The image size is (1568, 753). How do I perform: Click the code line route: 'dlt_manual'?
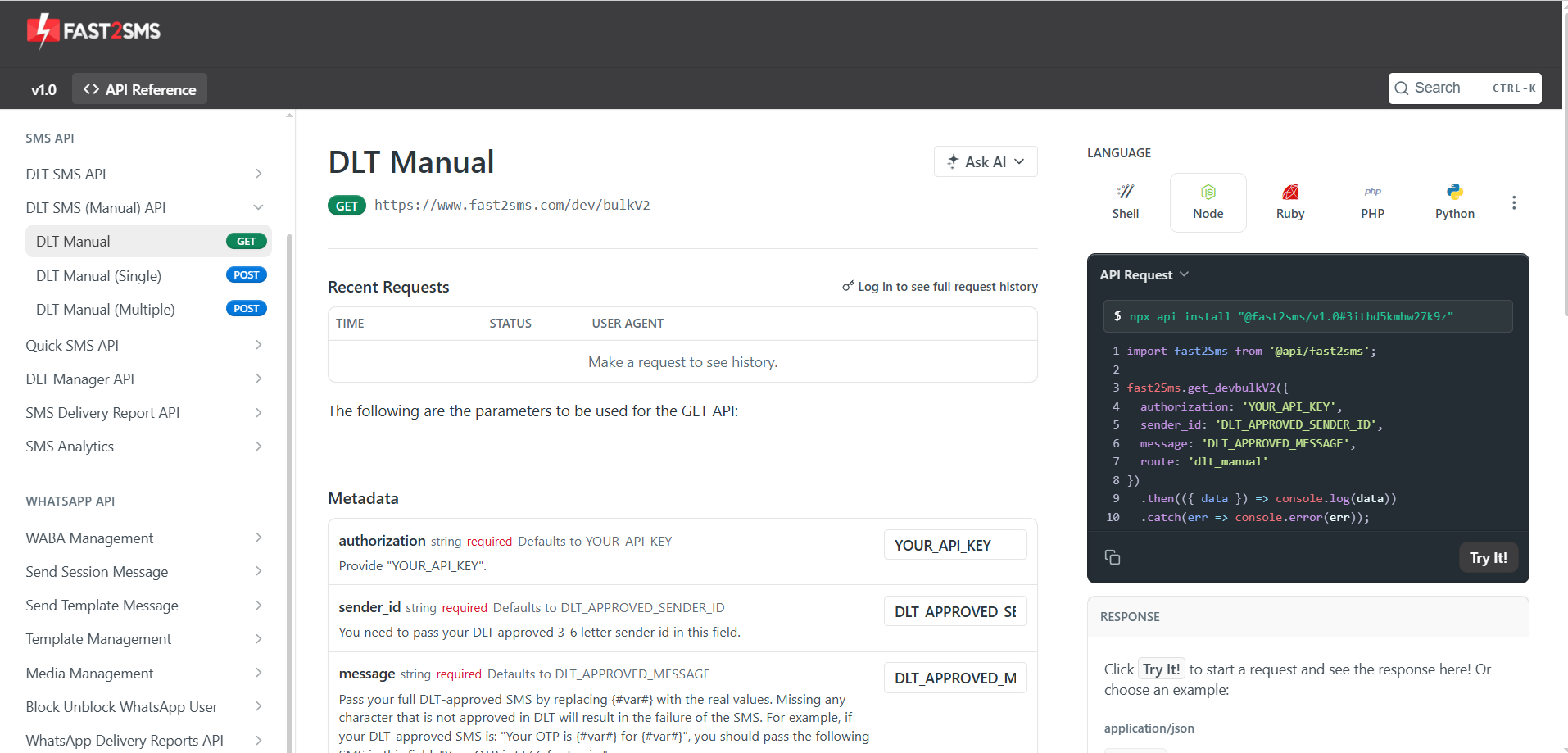(1203, 462)
